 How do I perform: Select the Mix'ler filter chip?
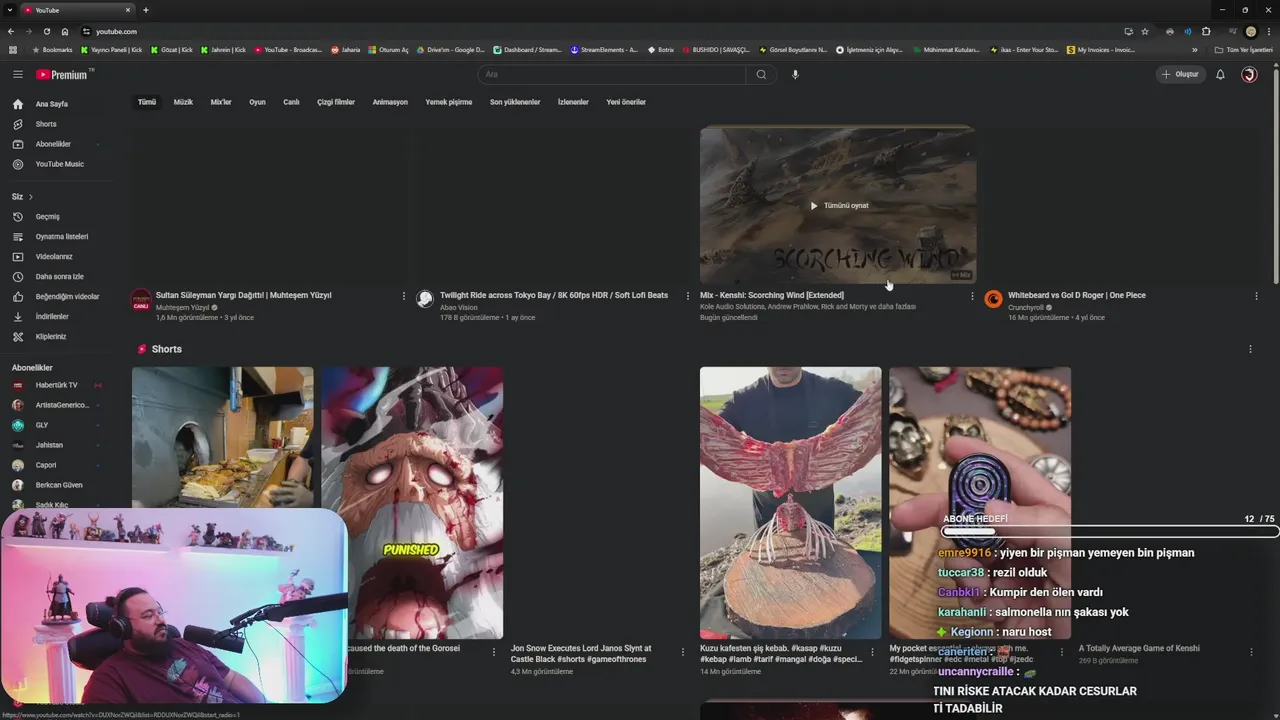(221, 102)
